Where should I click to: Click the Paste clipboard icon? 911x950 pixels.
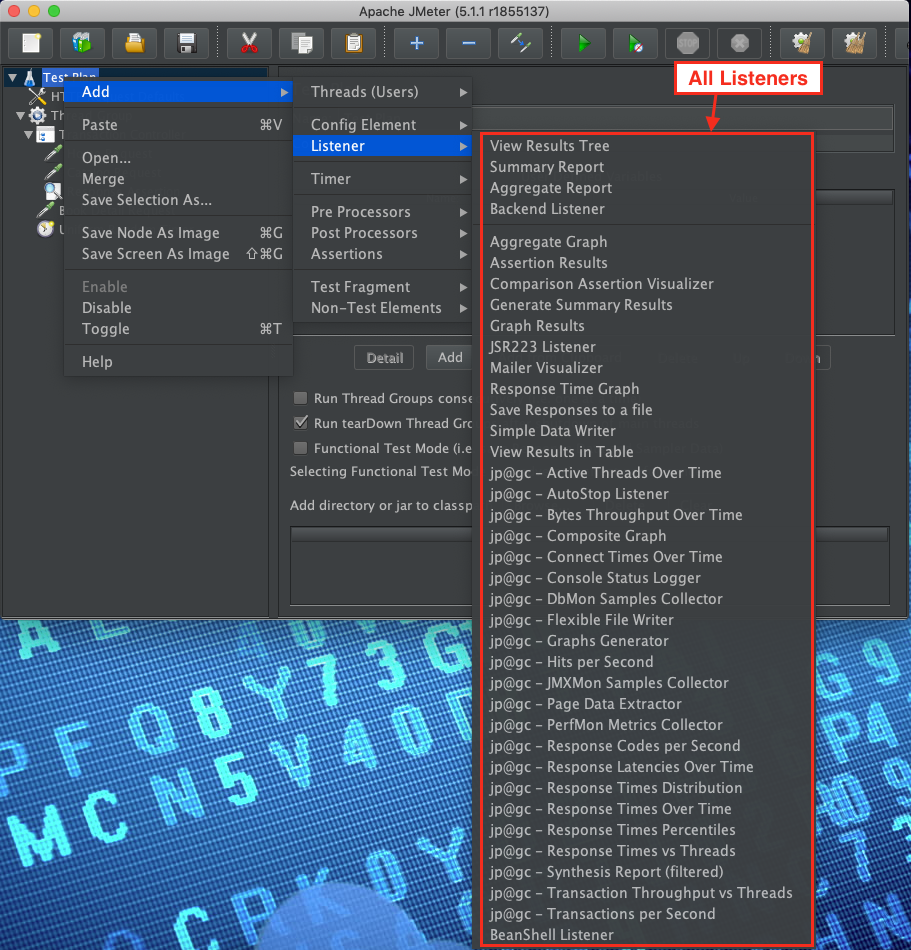tap(353, 43)
